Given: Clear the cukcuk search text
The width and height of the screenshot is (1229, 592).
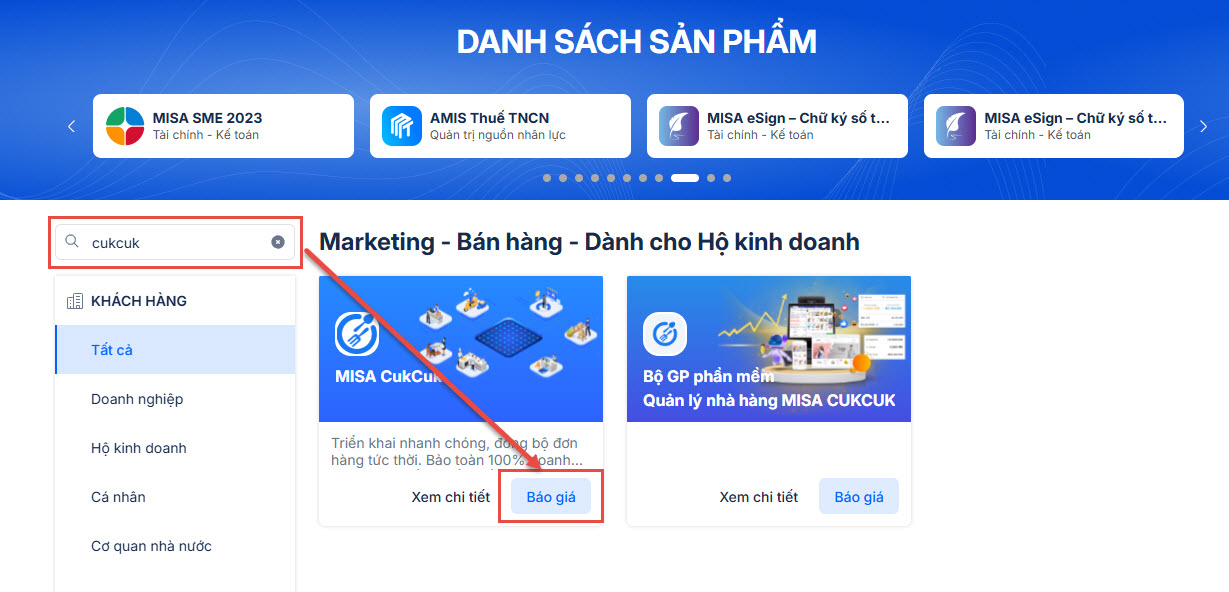Looking at the screenshot, I should coord(278,242).
